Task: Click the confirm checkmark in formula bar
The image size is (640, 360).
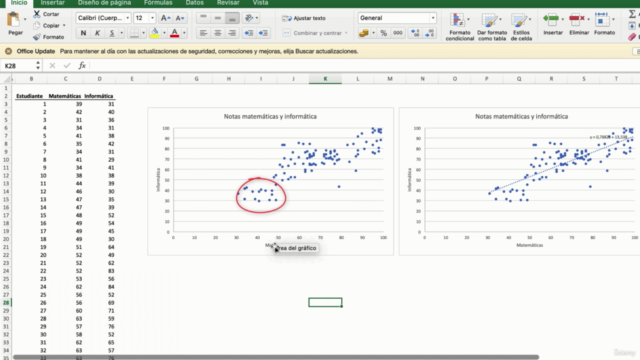Action: pyautogui.click(x=67, y=65)
